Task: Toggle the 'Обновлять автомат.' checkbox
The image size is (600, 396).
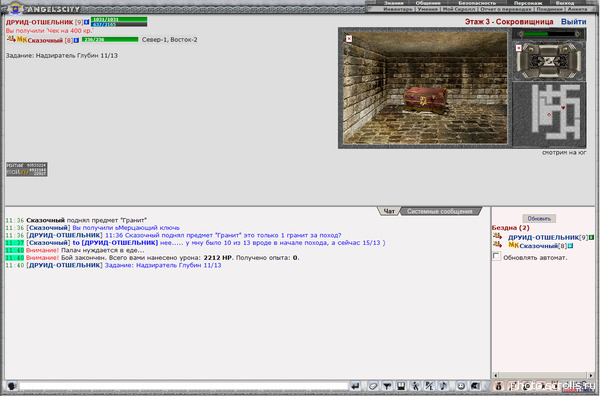Action: coord(496,256)
